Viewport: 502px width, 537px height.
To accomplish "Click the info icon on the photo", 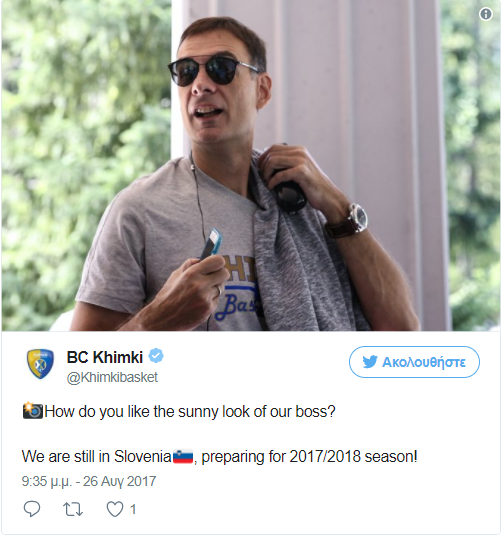I will click(x=486, y=14).
